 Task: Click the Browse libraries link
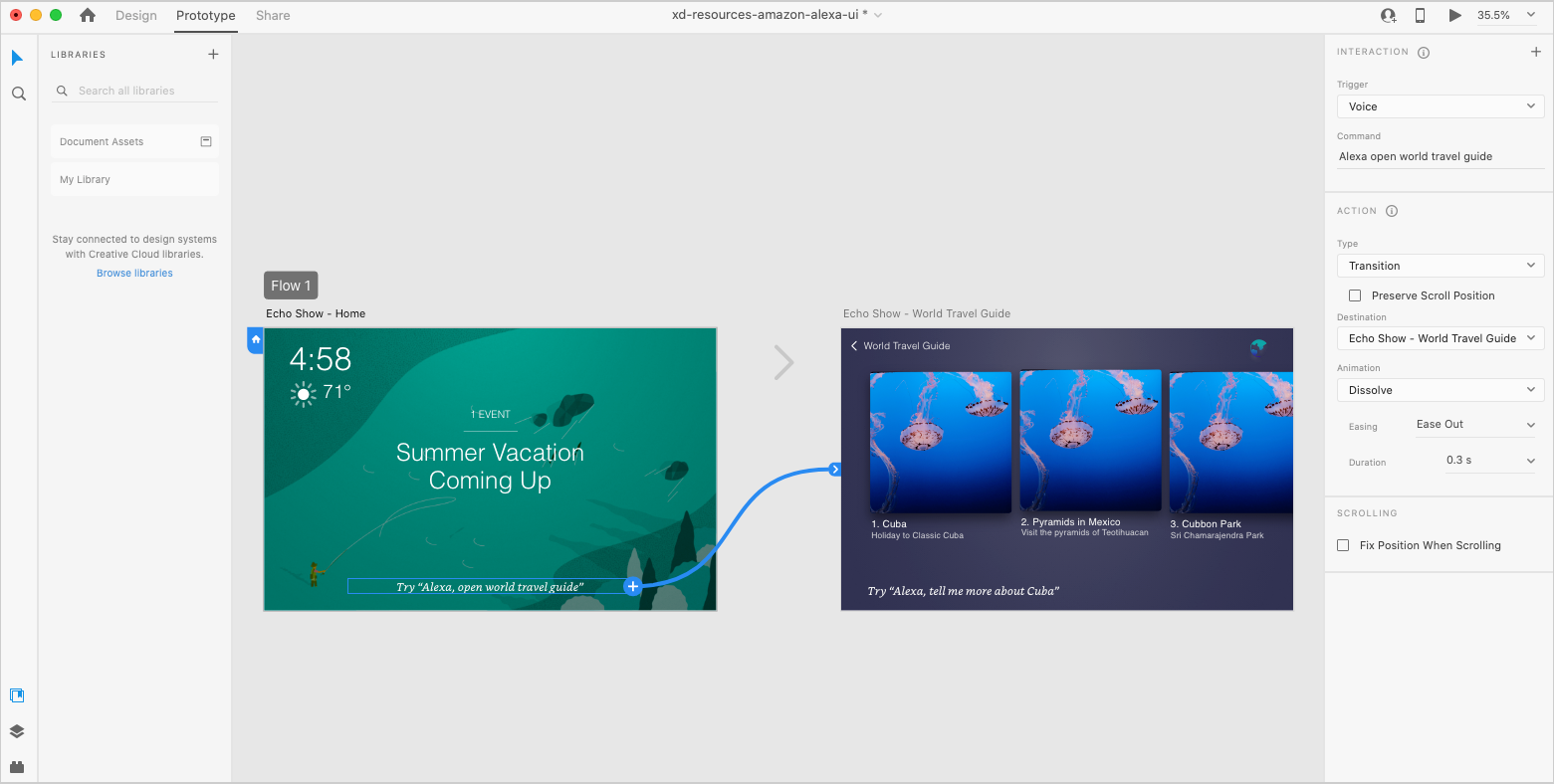(x=134, y=273)
